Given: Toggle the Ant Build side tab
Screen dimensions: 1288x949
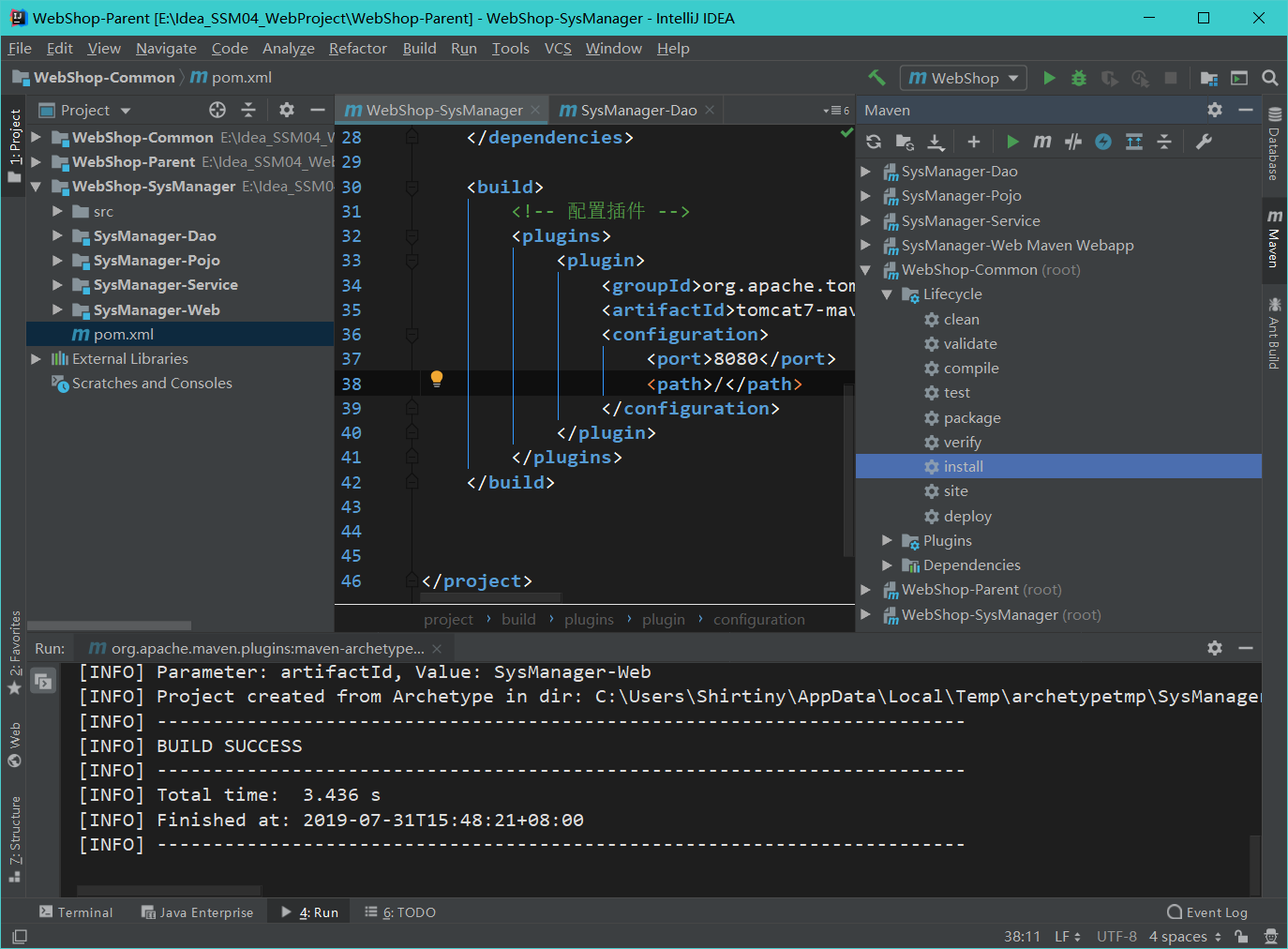Looking at the screenshot, I should point(1274,333).
